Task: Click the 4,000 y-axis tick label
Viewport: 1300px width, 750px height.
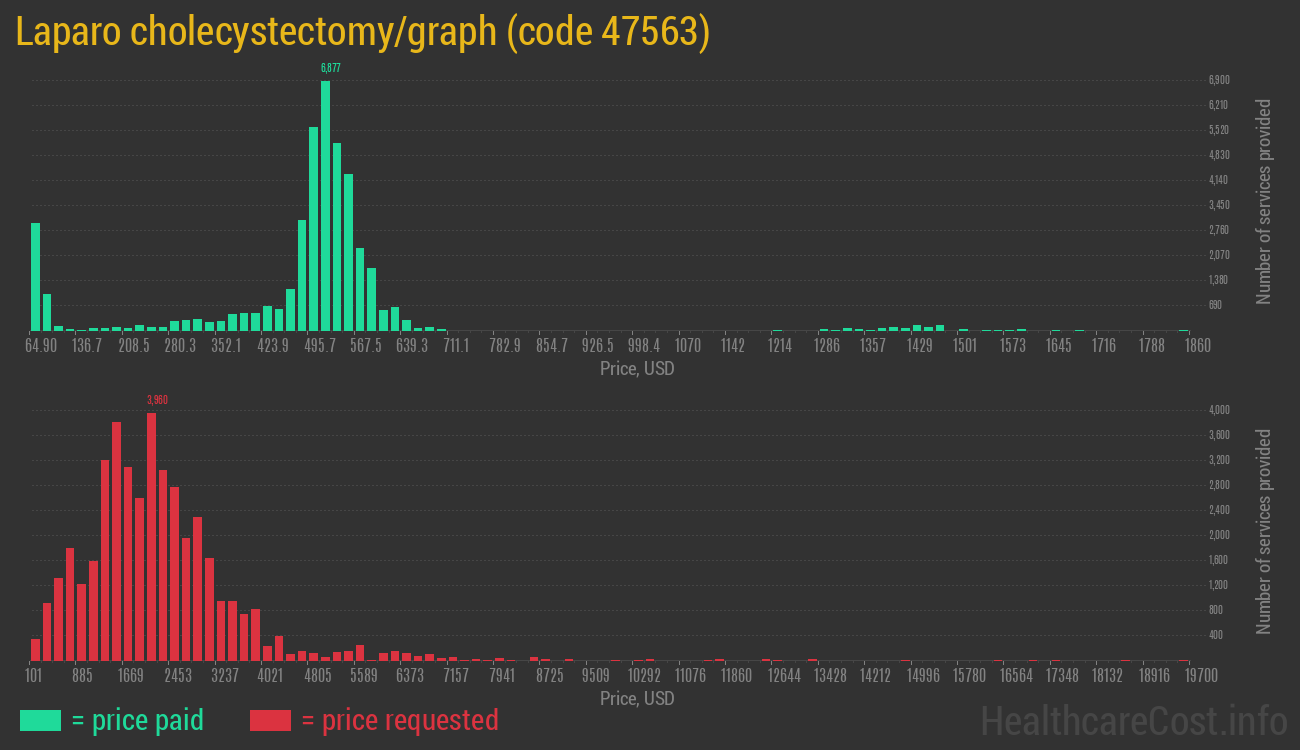Action: (x=1218, y=410)
